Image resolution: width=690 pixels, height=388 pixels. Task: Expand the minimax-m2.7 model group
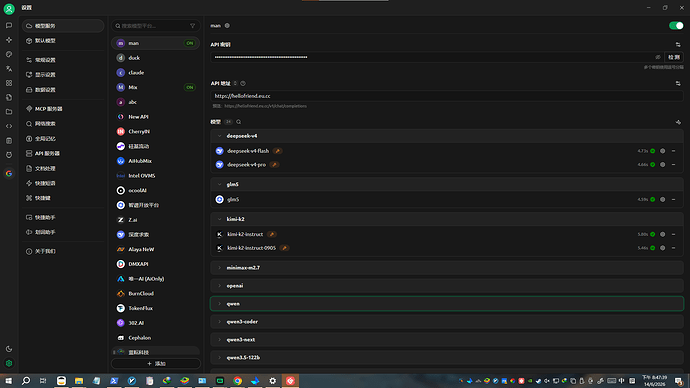point(447,267)
